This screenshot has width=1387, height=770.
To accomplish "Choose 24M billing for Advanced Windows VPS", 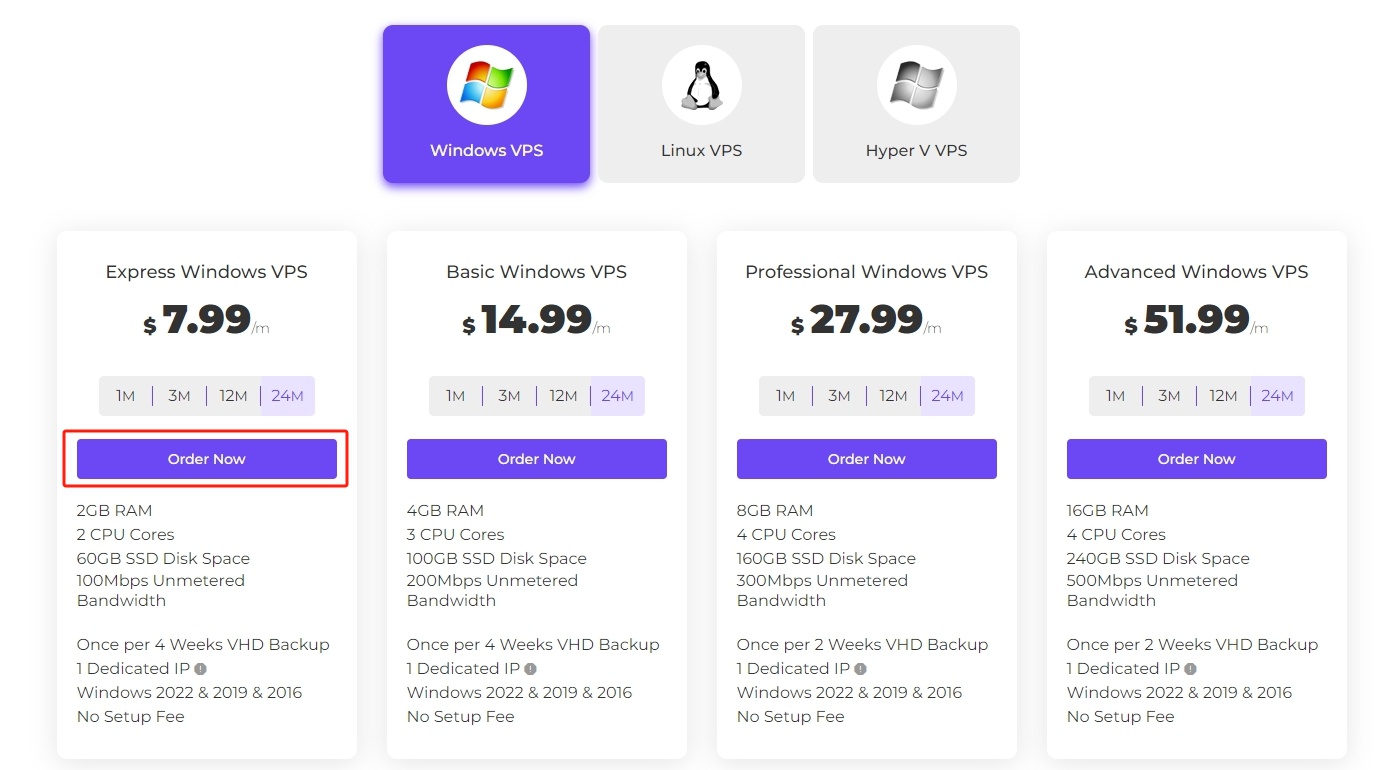I will [1277, 396].
